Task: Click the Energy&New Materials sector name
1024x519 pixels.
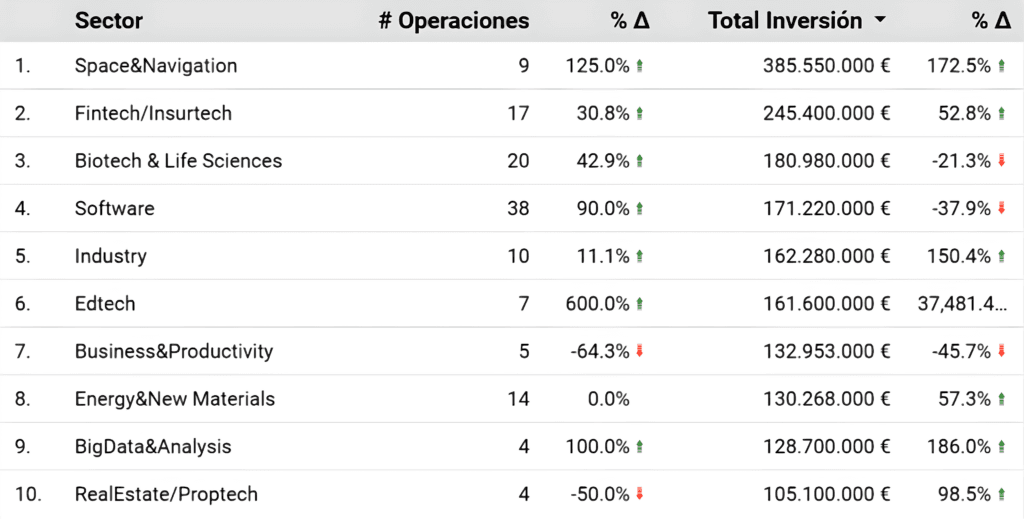Action: (174, 399)
